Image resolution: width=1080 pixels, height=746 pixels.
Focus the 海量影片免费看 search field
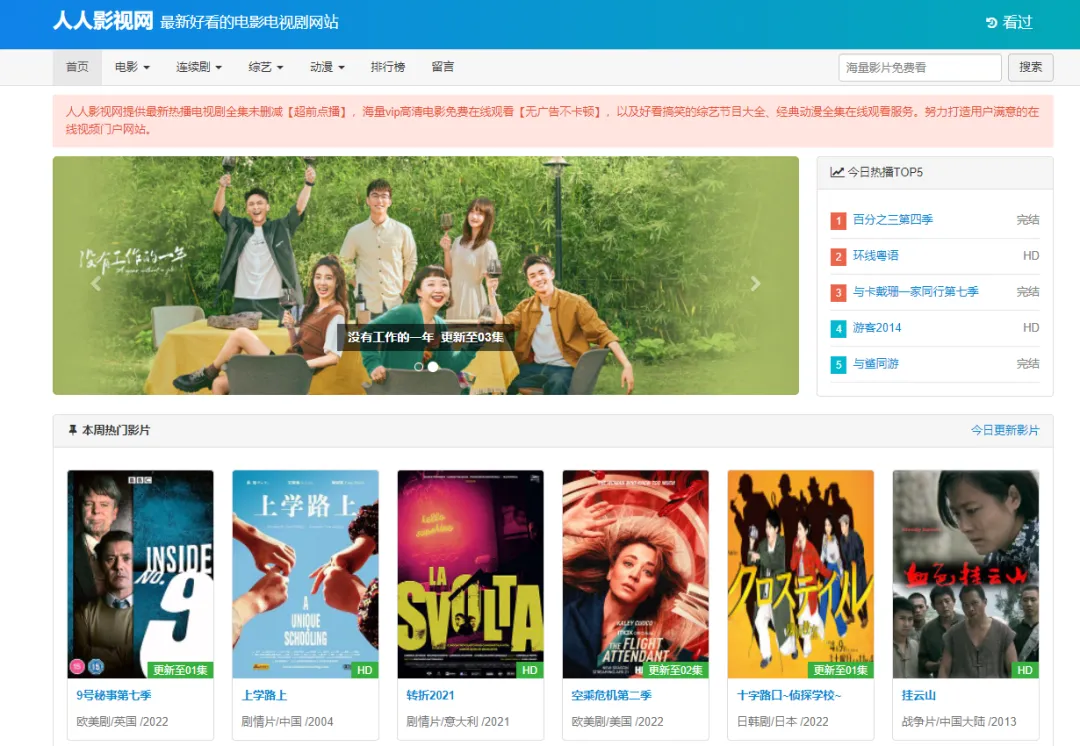[x=920, y=68]
